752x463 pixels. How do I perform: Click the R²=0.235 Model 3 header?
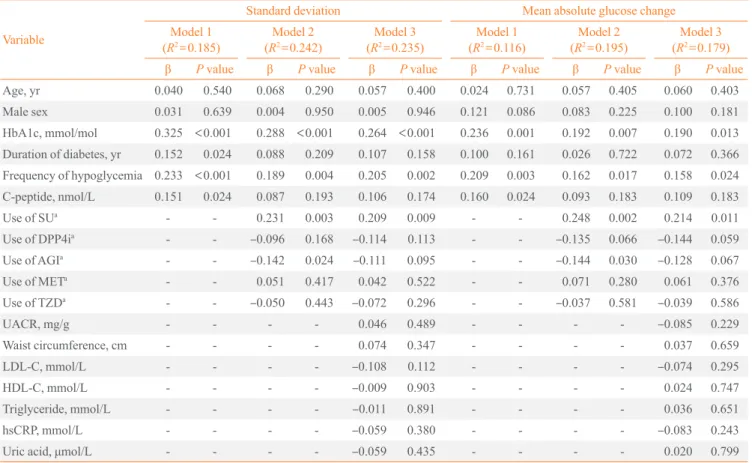[x=395, y=40]
